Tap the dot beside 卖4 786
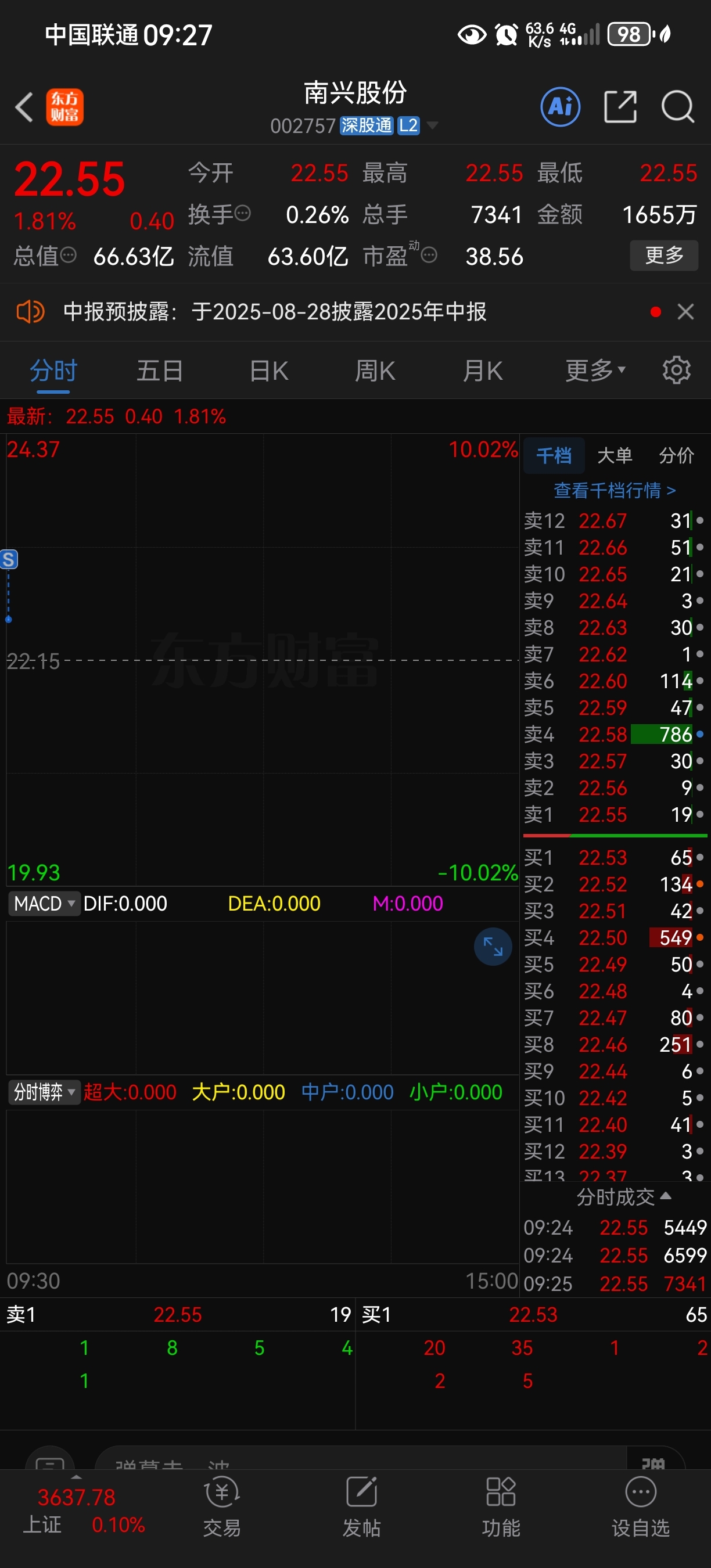711x1568 pixels. coord(700,734)
